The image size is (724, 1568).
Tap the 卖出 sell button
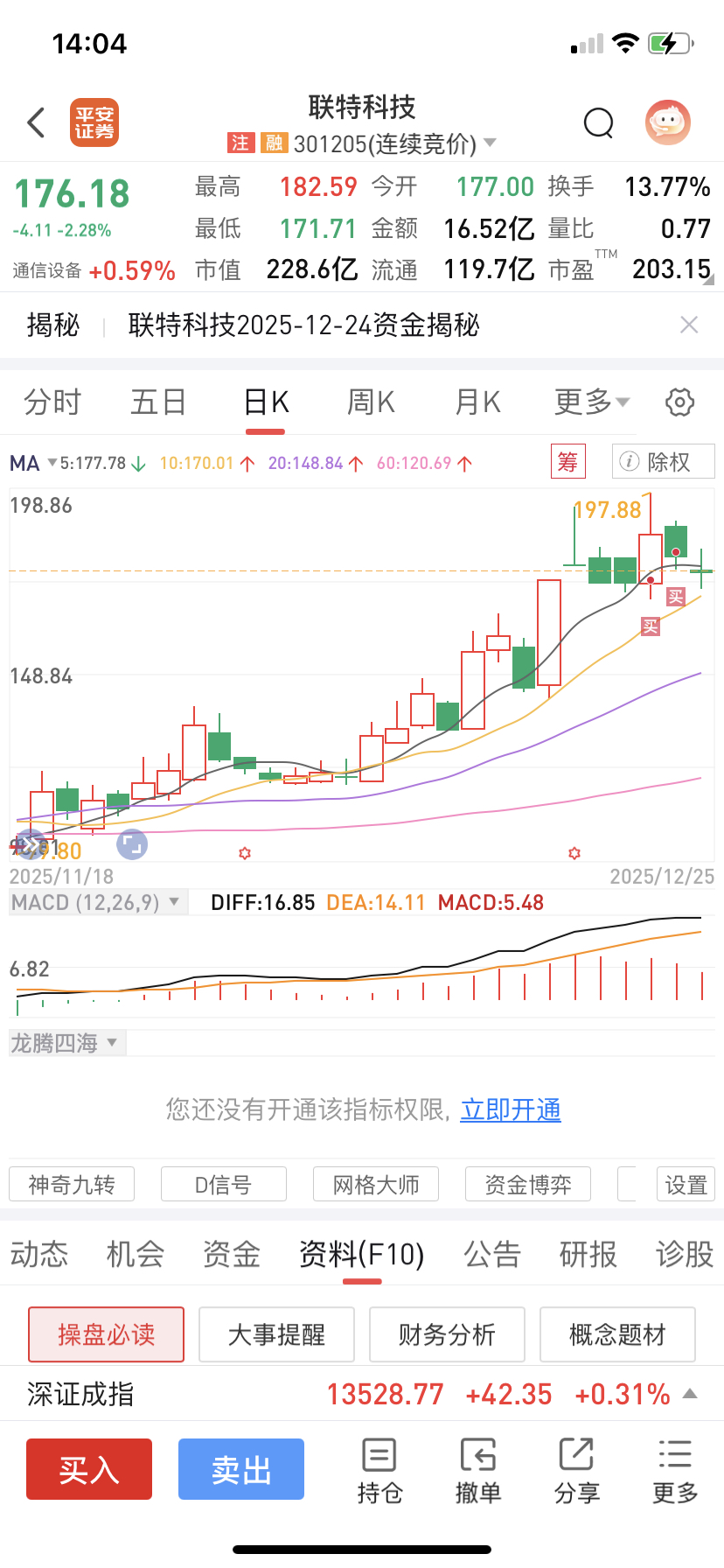[x=241, y=1469]
